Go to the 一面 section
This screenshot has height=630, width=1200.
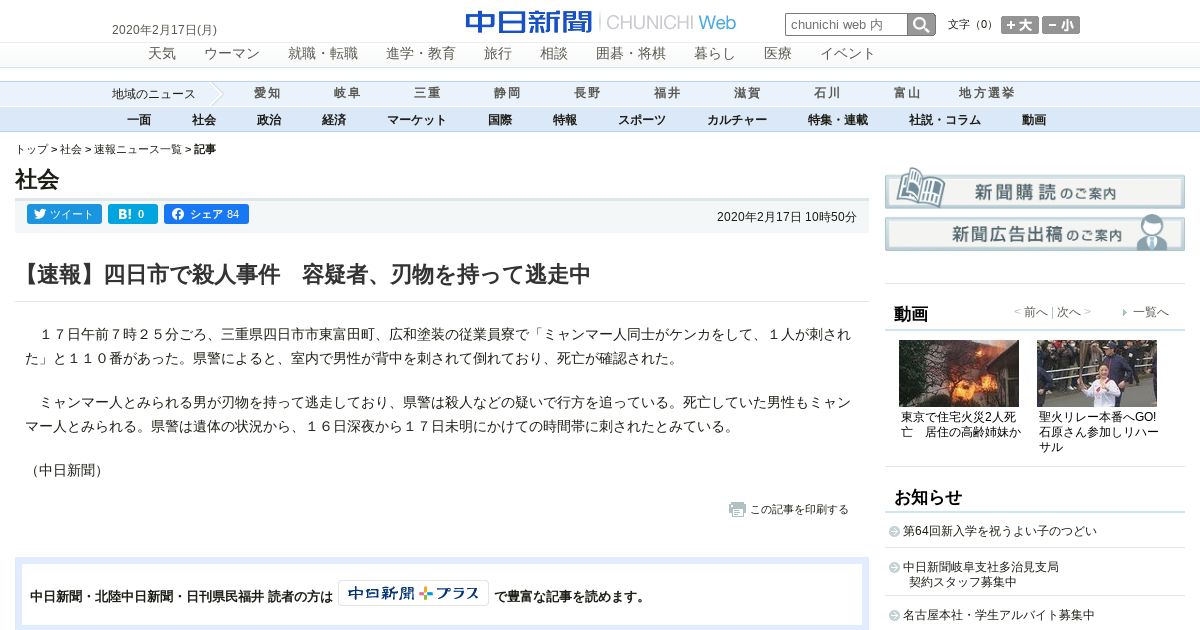point(139,120)
